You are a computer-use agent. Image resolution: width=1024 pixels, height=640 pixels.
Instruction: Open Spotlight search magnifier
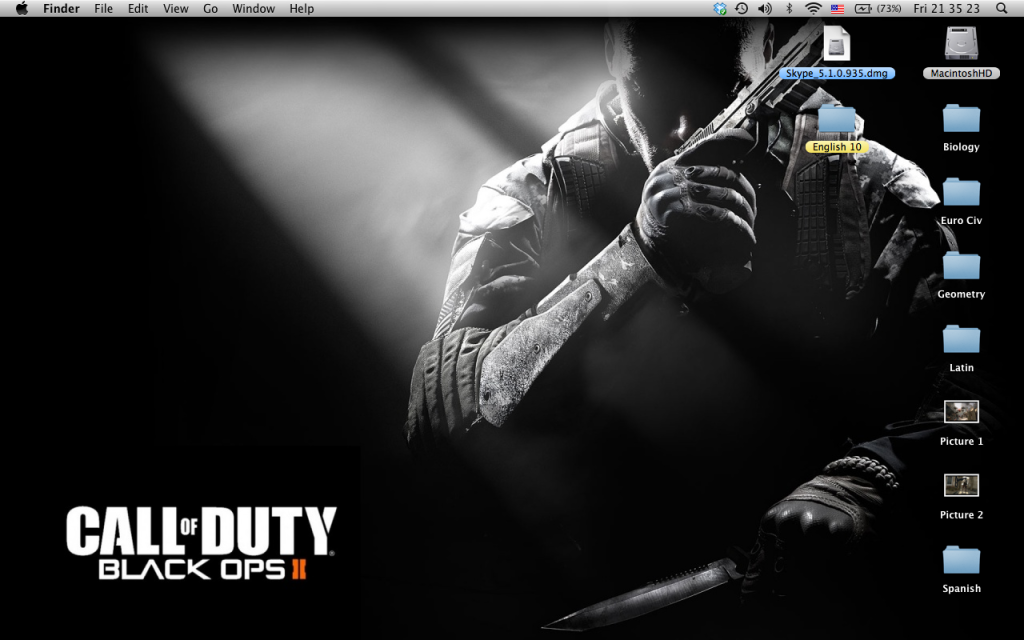pos(1002,8)
